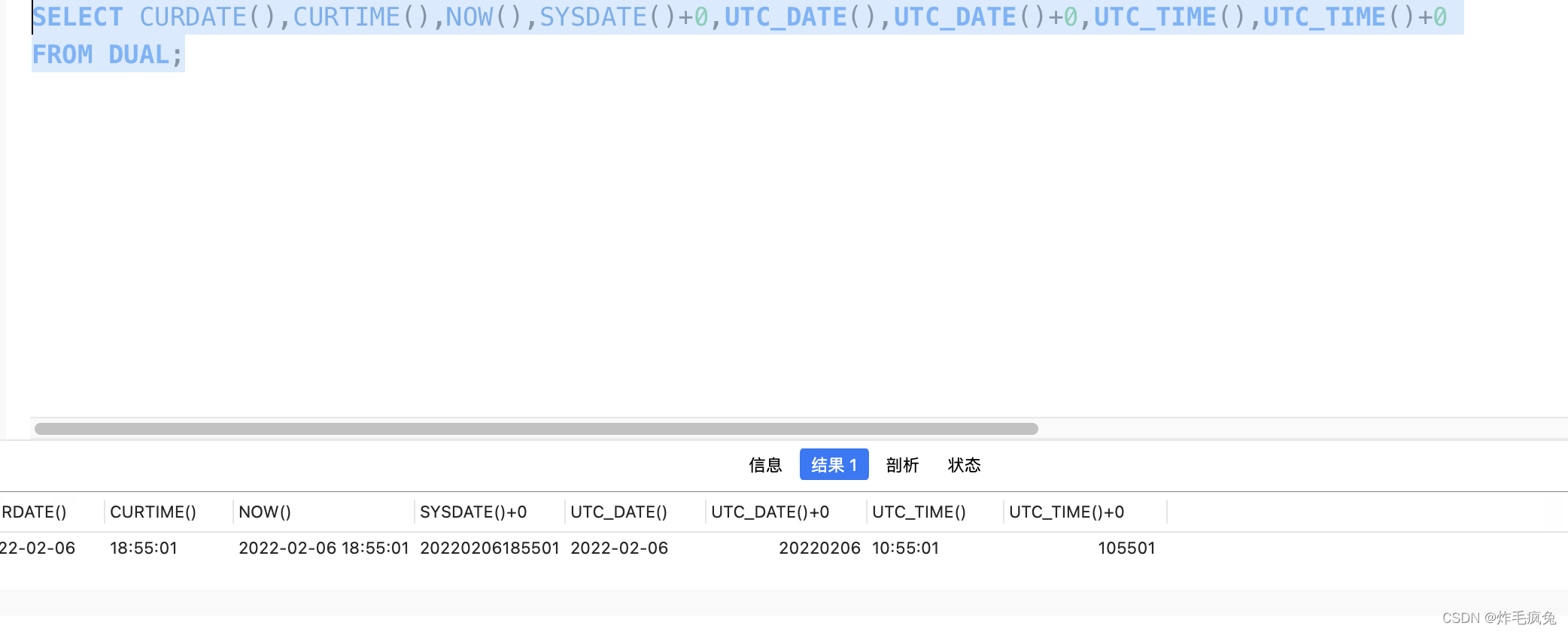Click NOW() in the SQL query

pos(484,17)
